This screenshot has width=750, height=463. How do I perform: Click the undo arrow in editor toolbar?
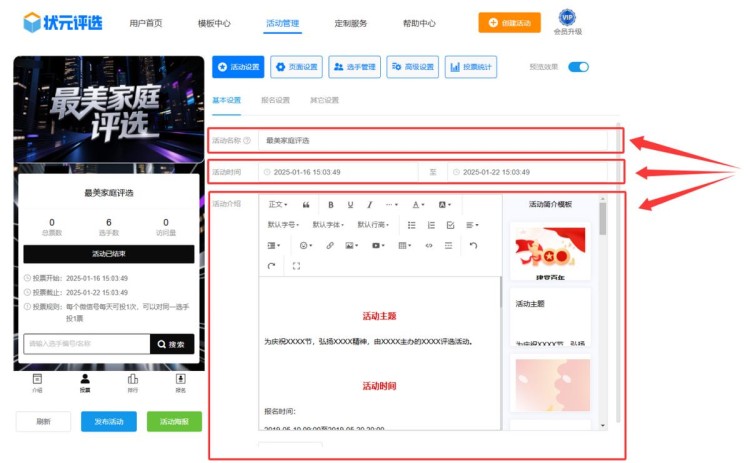(473, 245)
